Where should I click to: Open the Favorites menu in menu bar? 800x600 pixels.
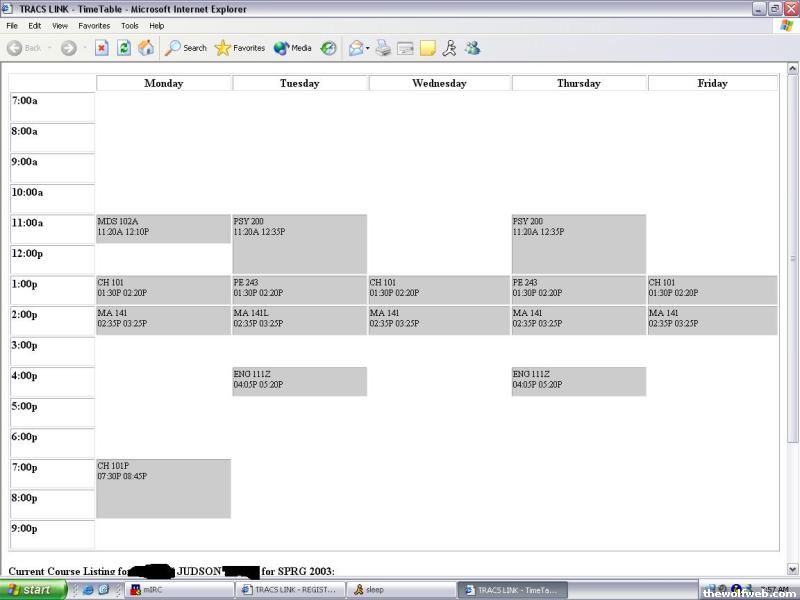click(x=94, y=25)
